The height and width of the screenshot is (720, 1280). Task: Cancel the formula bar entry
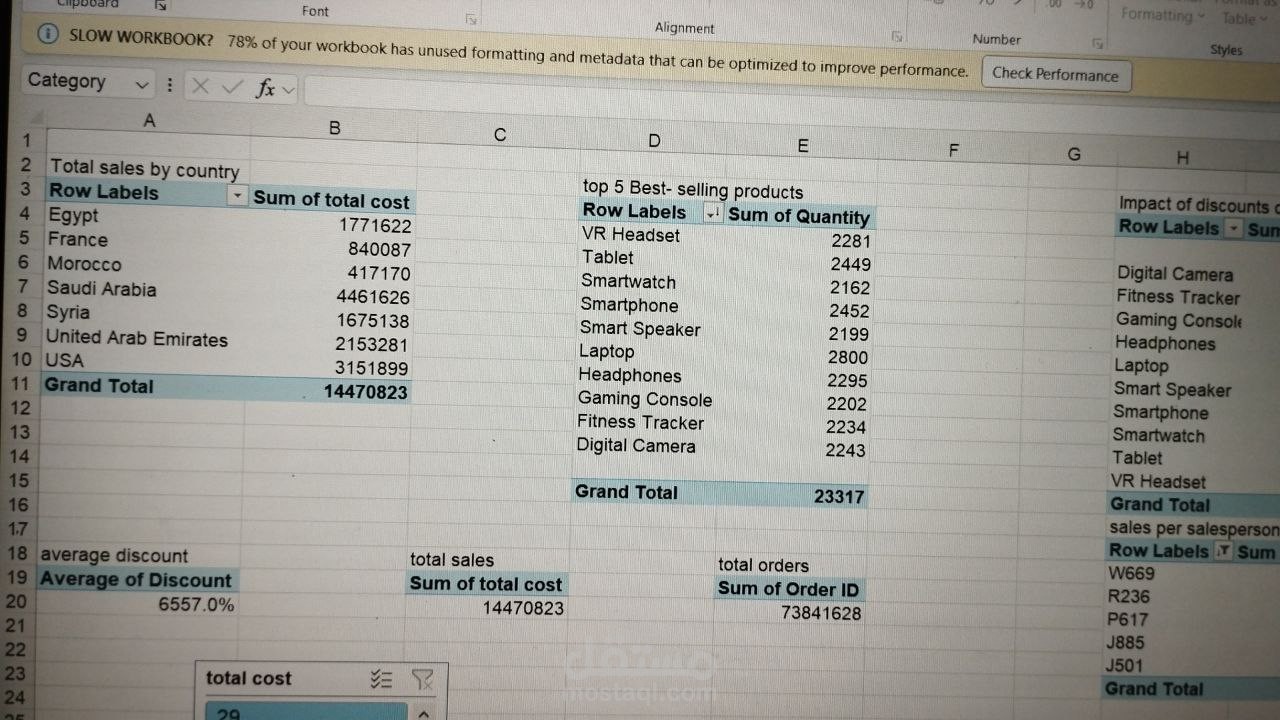(201, 86)
